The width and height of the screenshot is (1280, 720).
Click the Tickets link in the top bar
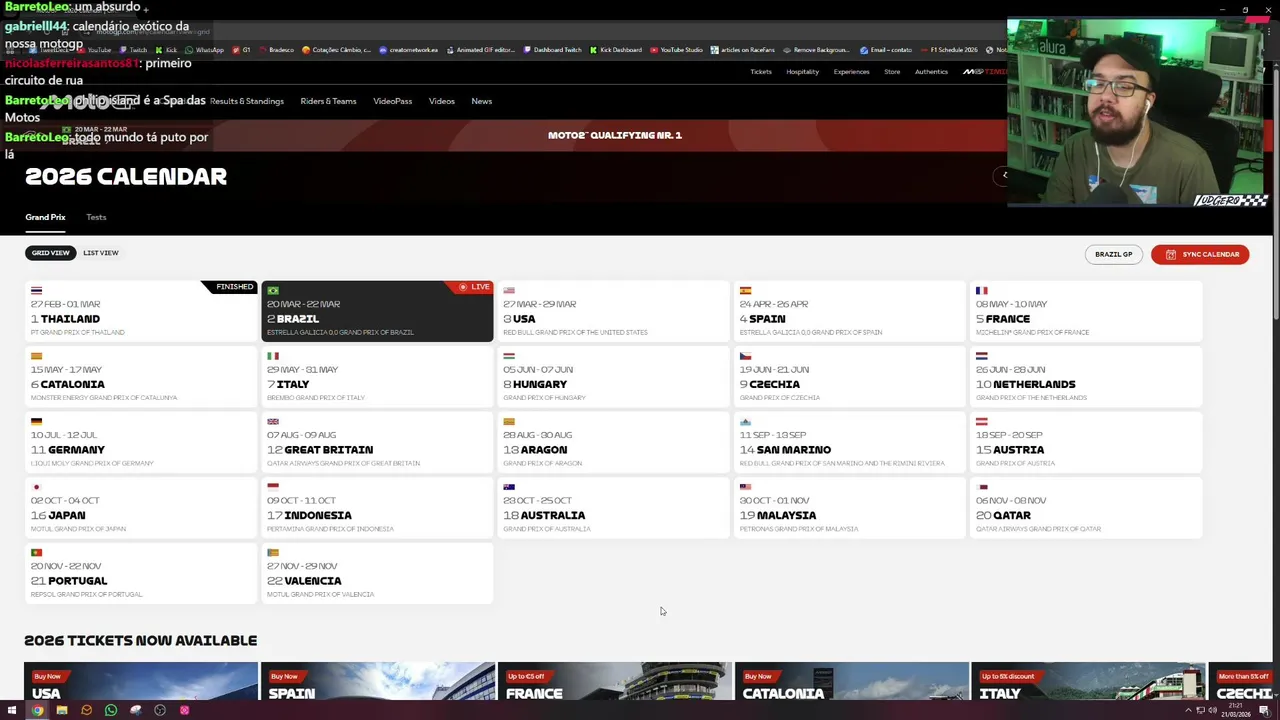click(761, 72)
